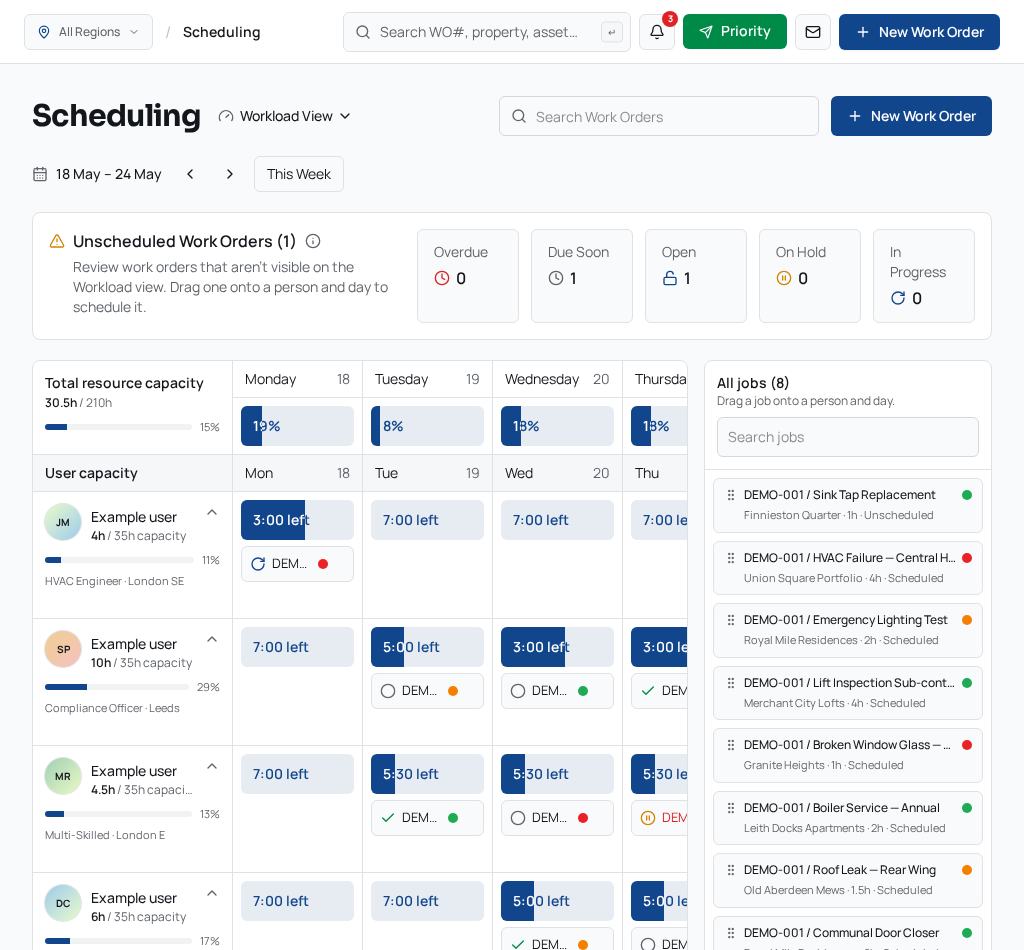Grab drag handle of Sink Tap Replacement job
The image size is (1024, 950).
(731, 496)
